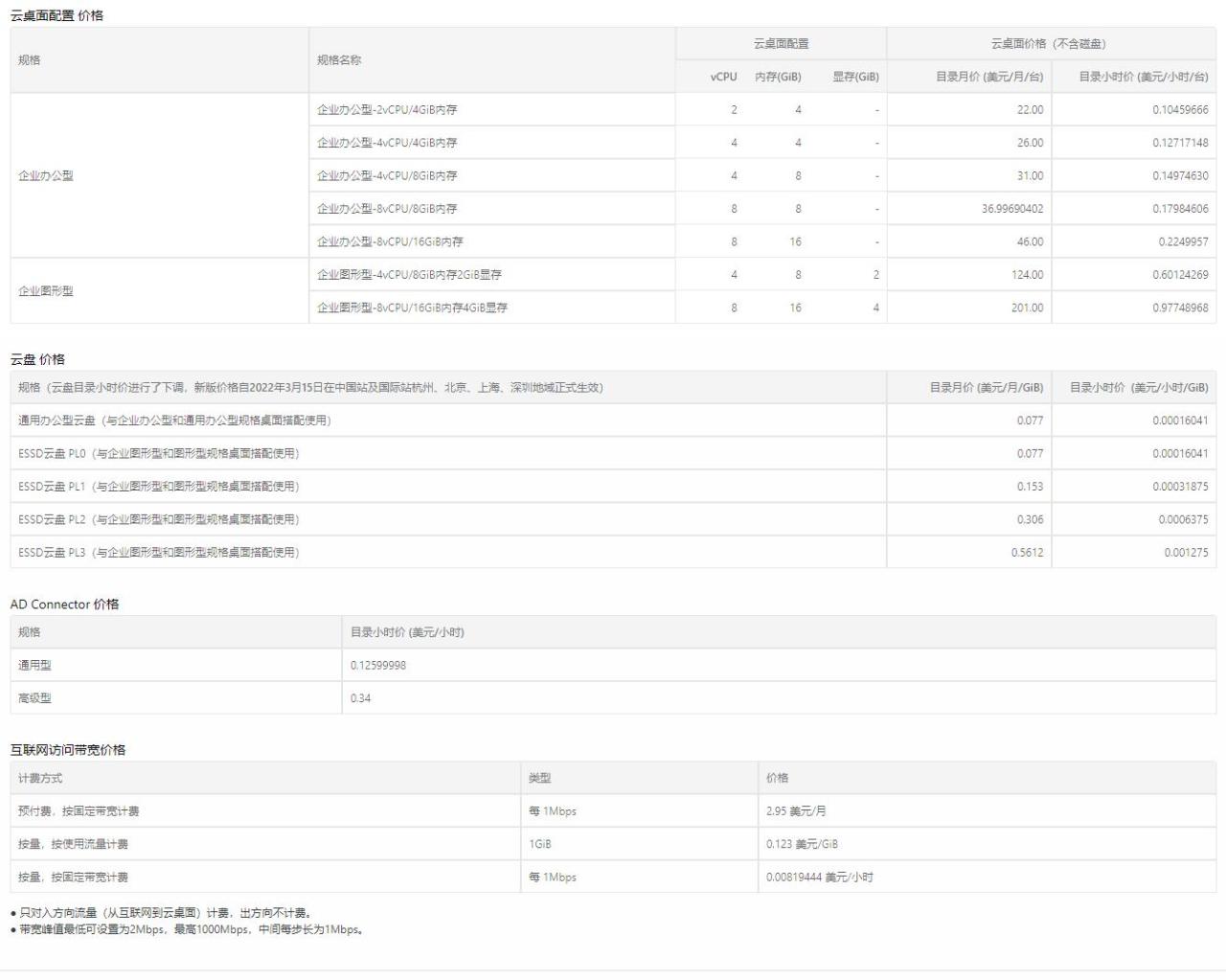Click the monthly price 201.00
Image resolution: width=1226 pixels, height=980 pixels.
click(1027, 308)
